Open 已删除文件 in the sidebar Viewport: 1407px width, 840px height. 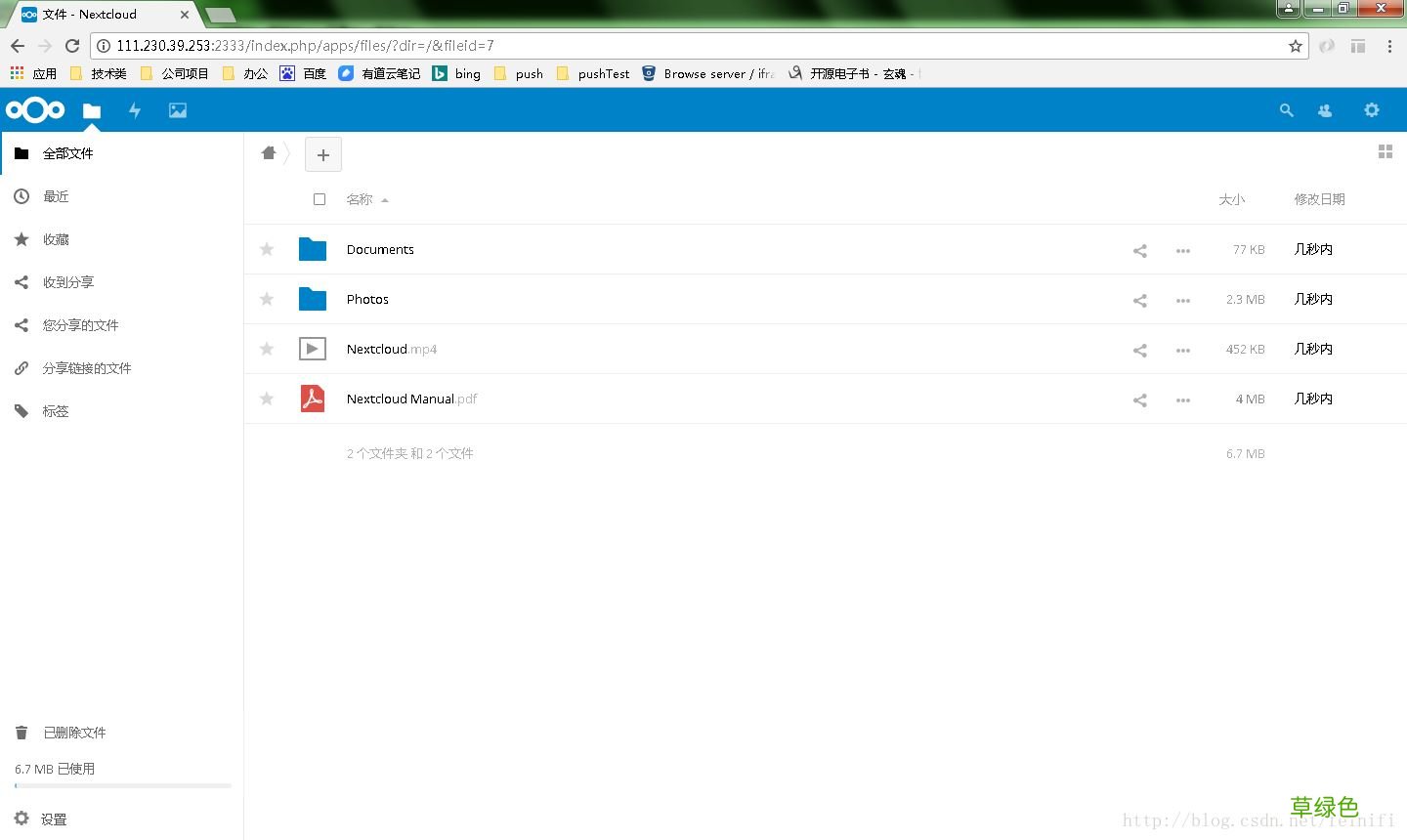pos(75,732)
